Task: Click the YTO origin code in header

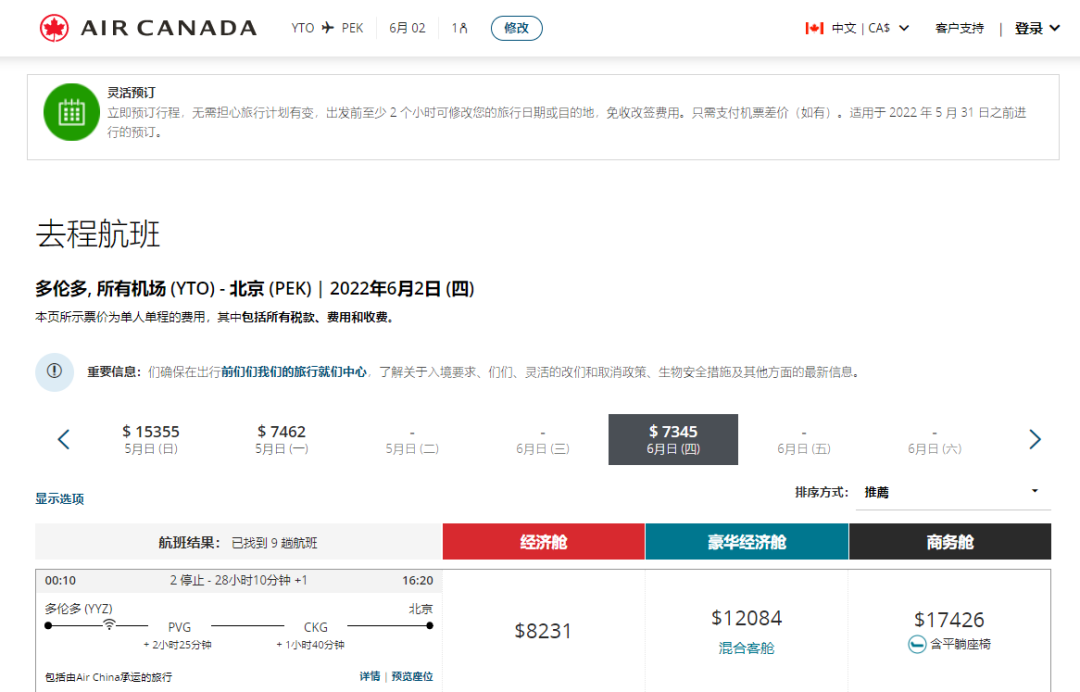Action: [302, 28]
